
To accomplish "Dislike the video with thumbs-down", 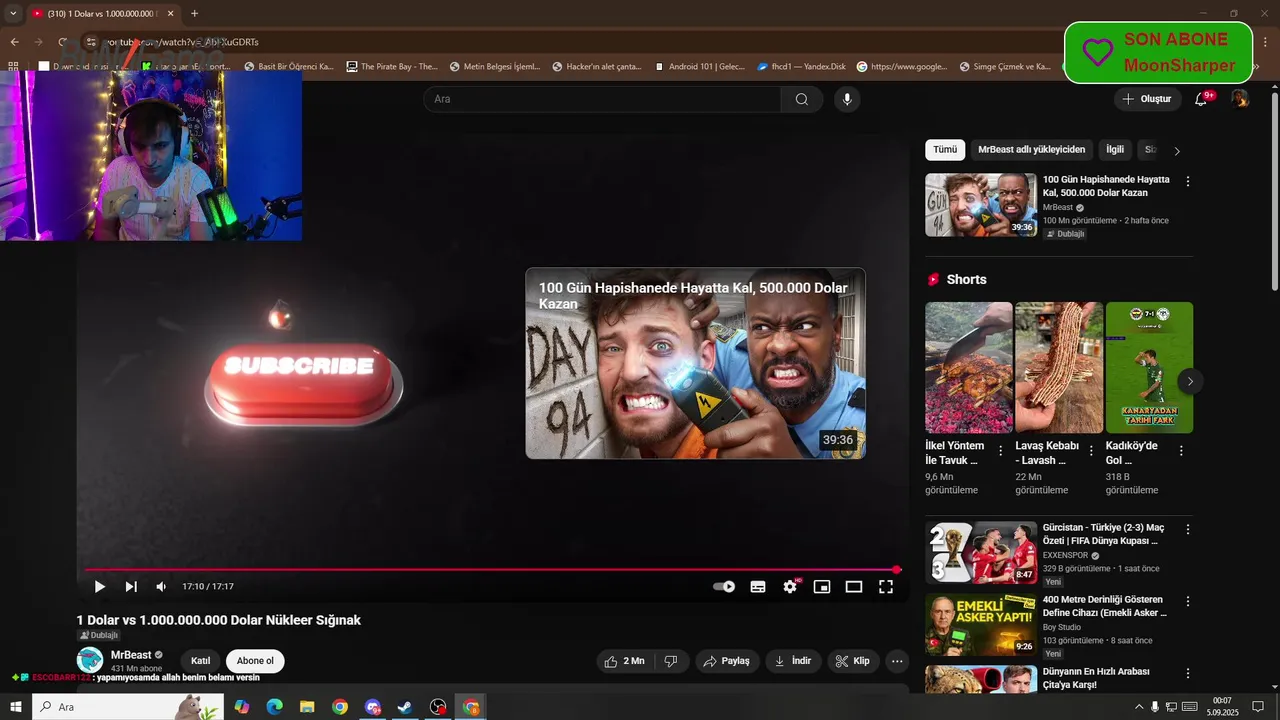I will 671,661.
